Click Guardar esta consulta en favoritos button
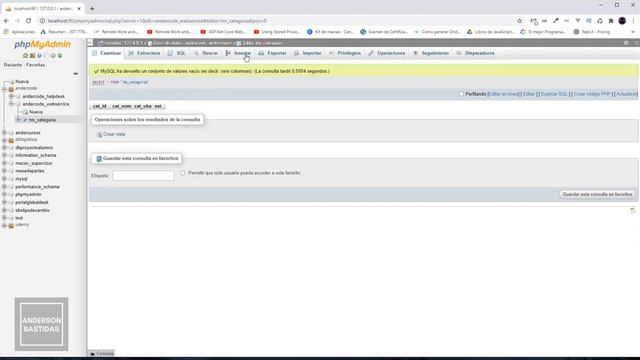 point(597,195)
